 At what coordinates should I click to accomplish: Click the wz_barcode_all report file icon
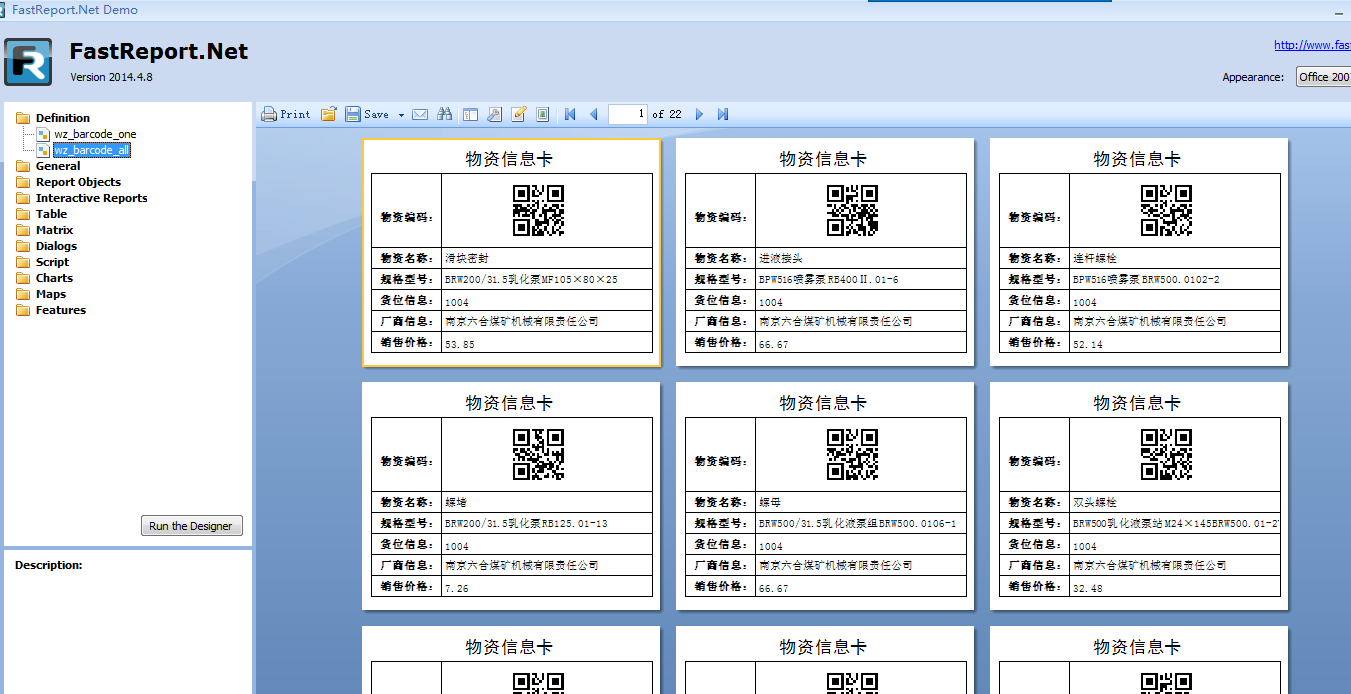43,150
